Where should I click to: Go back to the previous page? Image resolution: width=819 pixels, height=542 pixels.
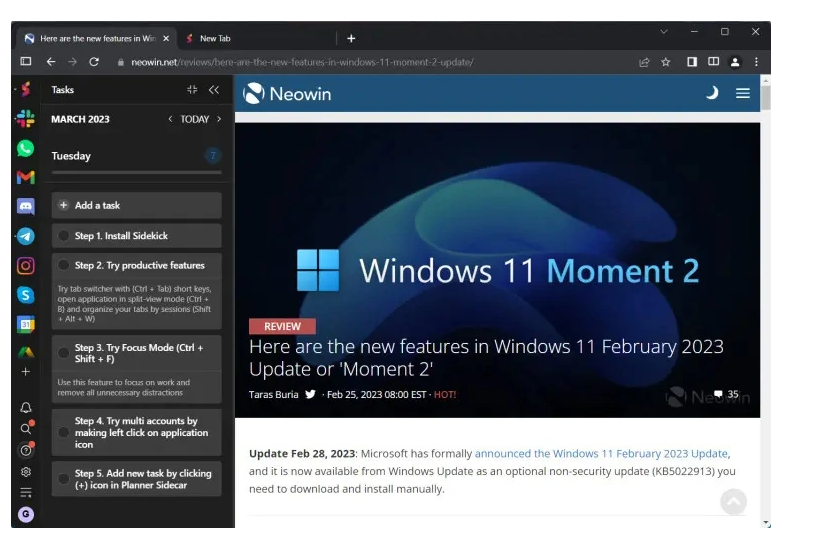pos(51,62)
